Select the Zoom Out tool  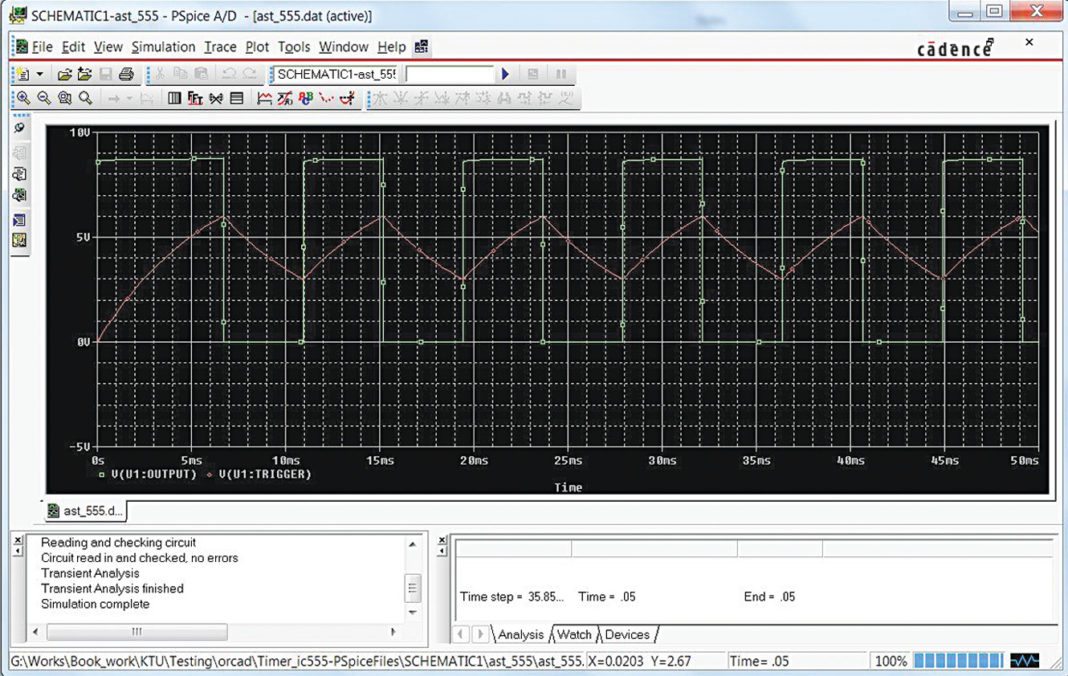[42, 97]
